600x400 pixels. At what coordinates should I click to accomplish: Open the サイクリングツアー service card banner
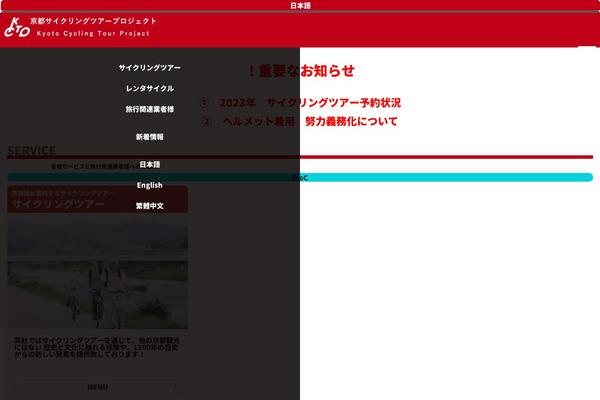[x=98, y=199]
